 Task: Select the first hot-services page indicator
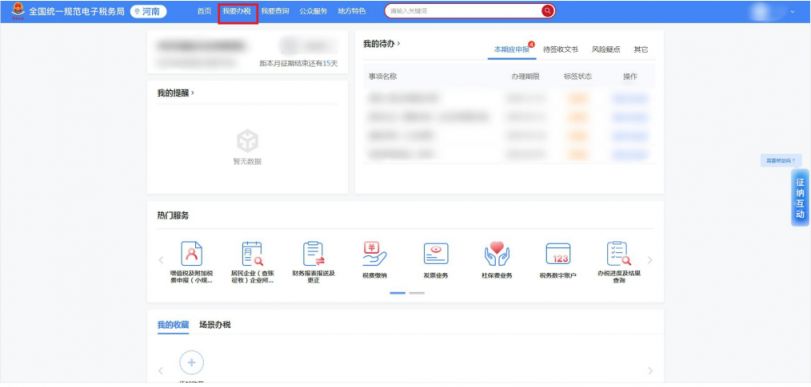[x=398, y=293]
